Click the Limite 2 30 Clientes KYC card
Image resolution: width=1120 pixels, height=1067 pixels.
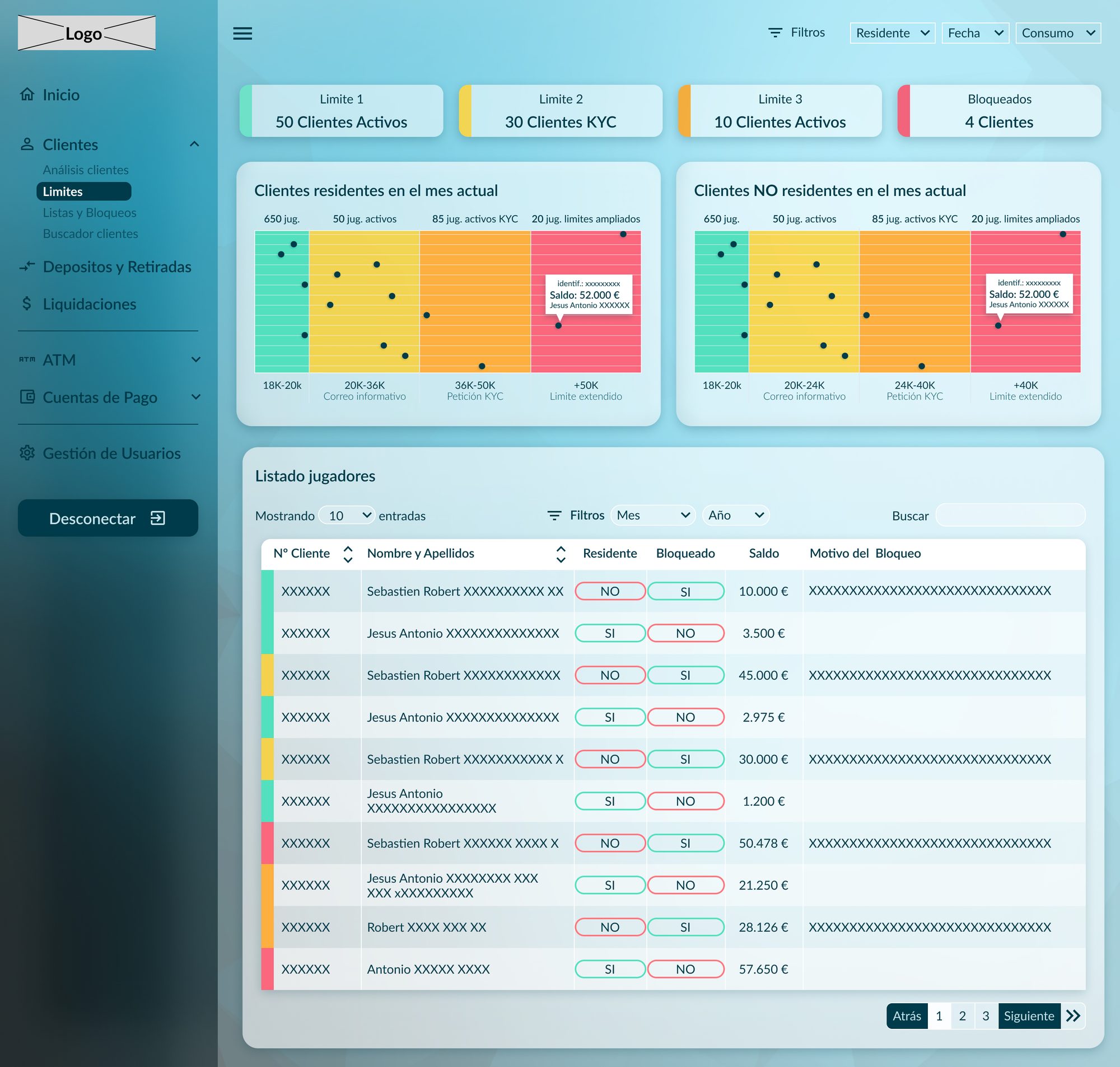561,111
